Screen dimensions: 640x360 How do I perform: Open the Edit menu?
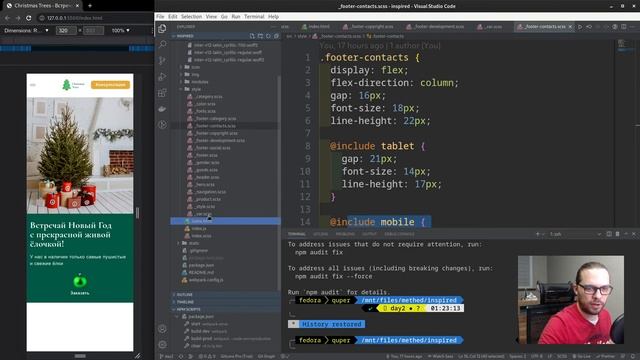pos(173,16)
